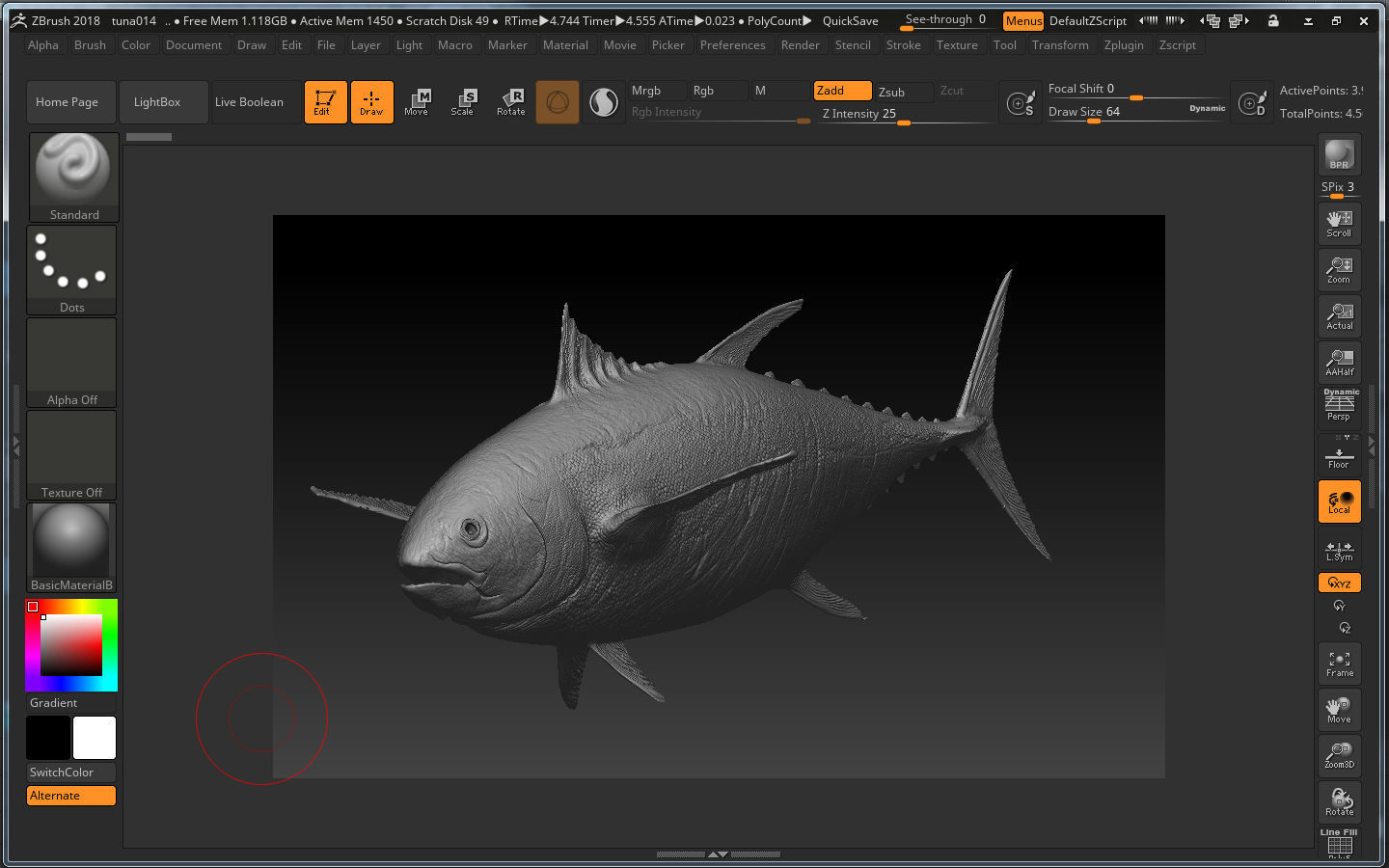This screenshot has width=1389, height=868.
Task: Click the AAHalf icon
Action: point(1339,363)
